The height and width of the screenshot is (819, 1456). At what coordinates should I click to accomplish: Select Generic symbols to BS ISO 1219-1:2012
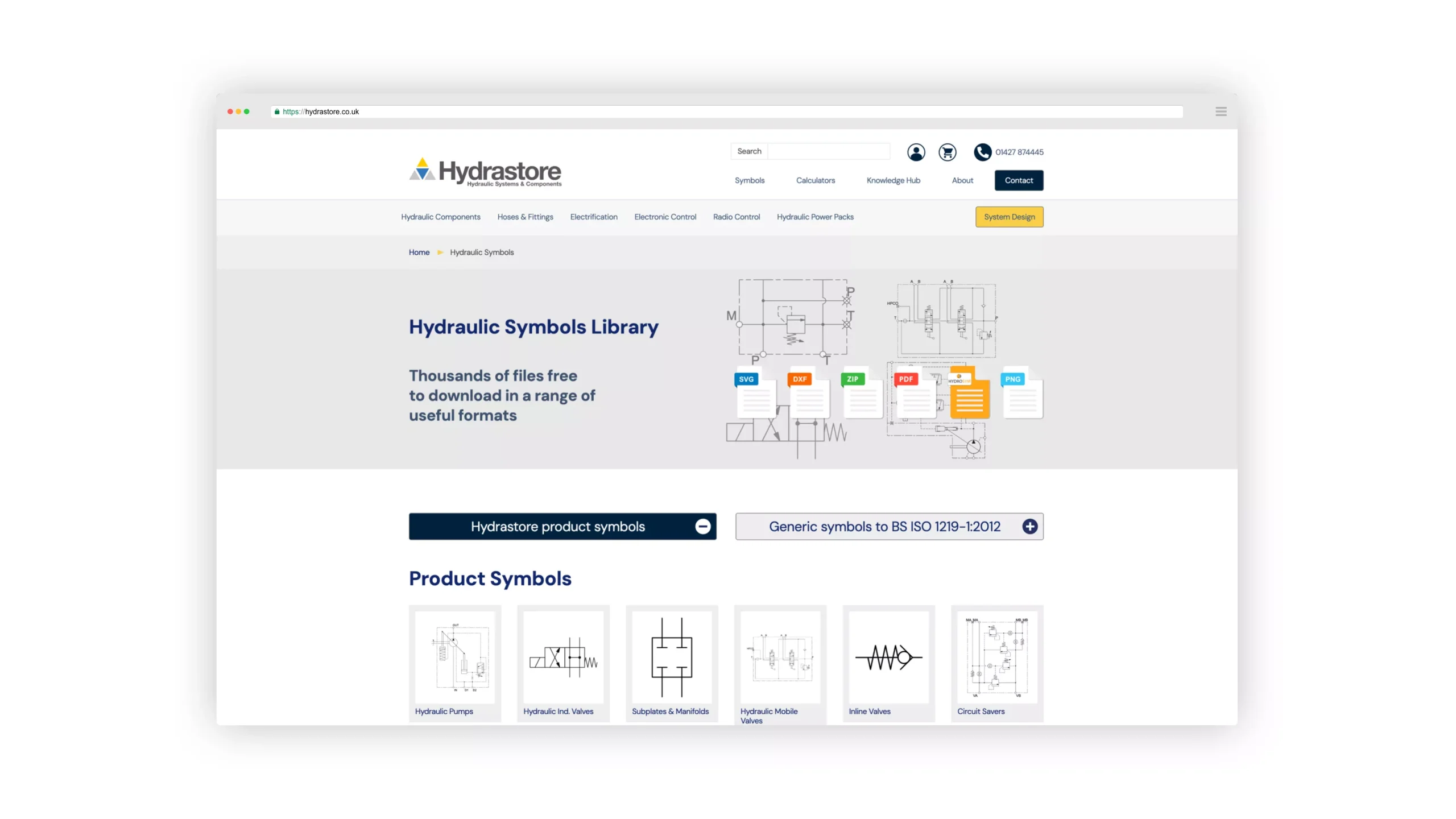pos(889,526)
